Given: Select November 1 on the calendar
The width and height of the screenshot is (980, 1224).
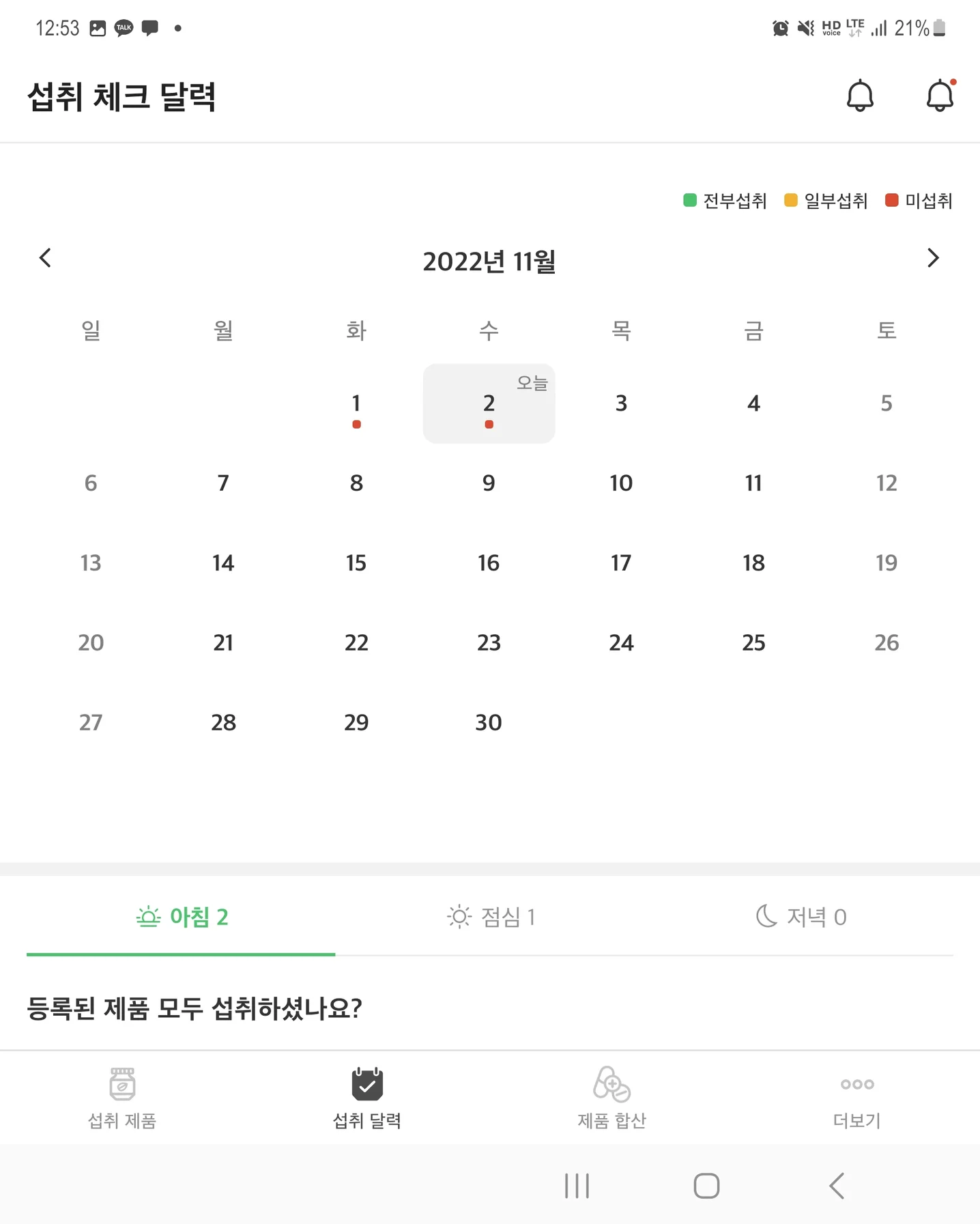Looking at the screenshot, I should point(356,403).
